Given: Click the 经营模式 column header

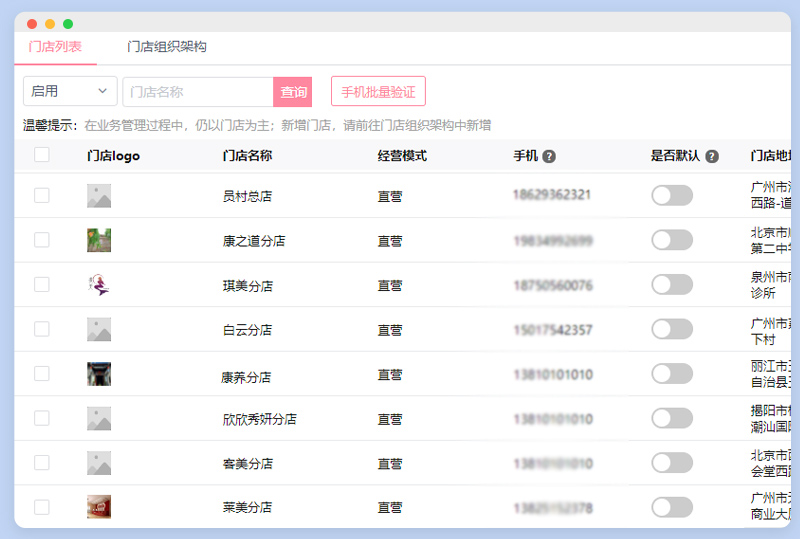Looking at the screenshot, I should click(x=402, y=156).
